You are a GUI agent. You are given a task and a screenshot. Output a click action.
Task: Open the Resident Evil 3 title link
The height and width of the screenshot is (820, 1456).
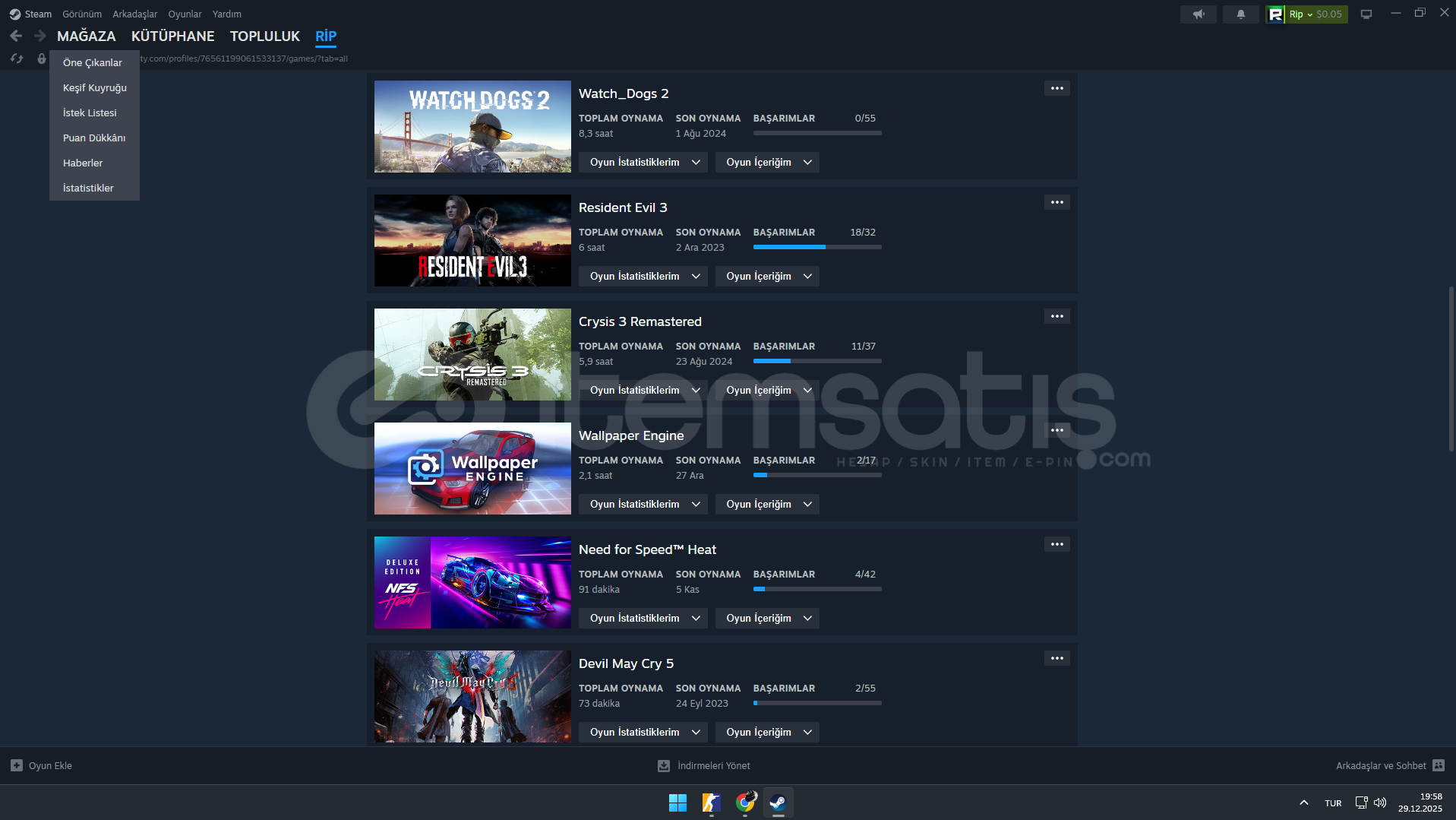click(x=623, y=207)
